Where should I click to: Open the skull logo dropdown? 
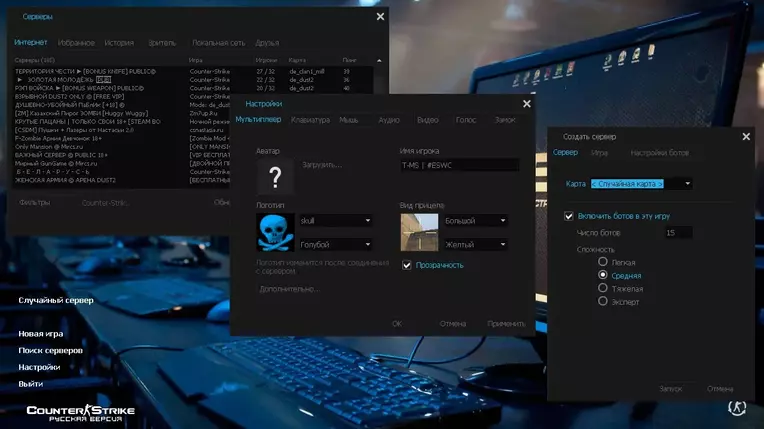click(336, 221)
